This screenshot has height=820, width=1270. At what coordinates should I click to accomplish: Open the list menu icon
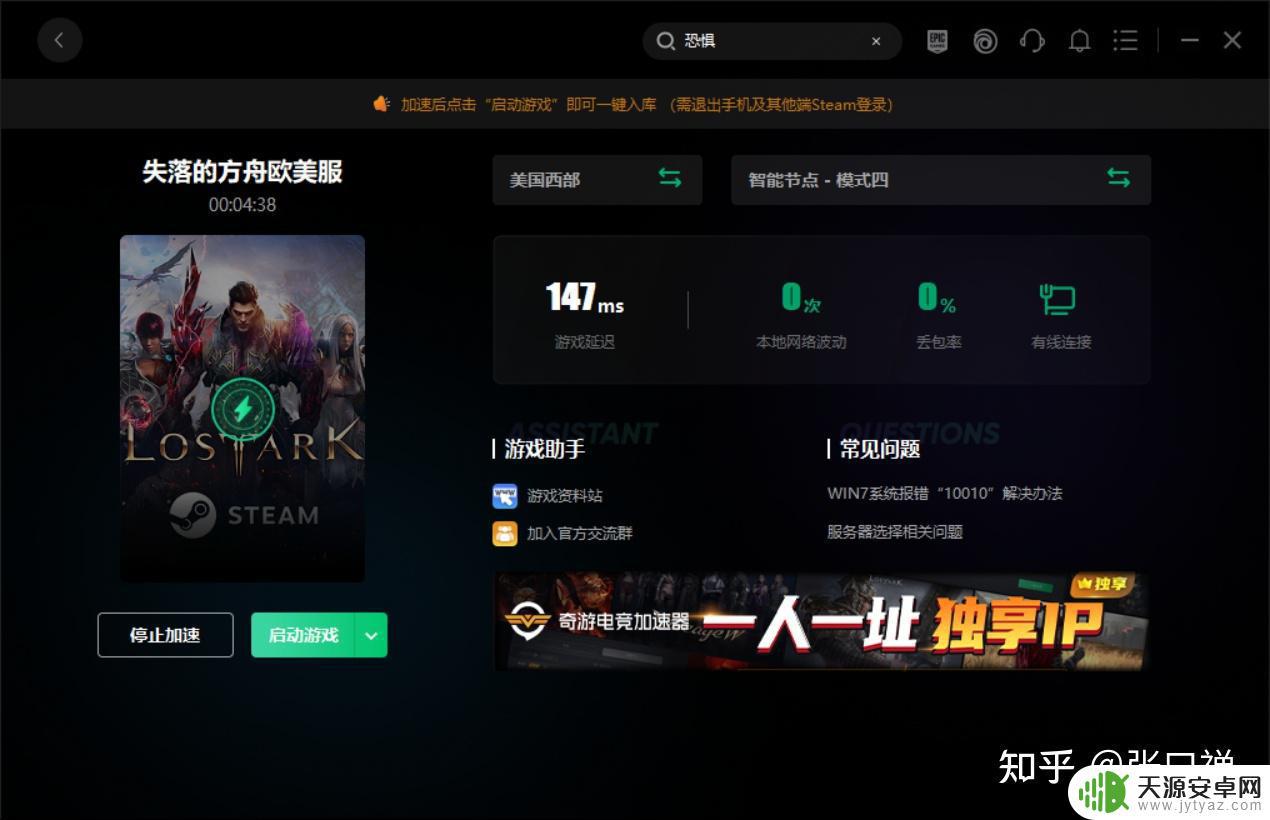pos(1126,41)
